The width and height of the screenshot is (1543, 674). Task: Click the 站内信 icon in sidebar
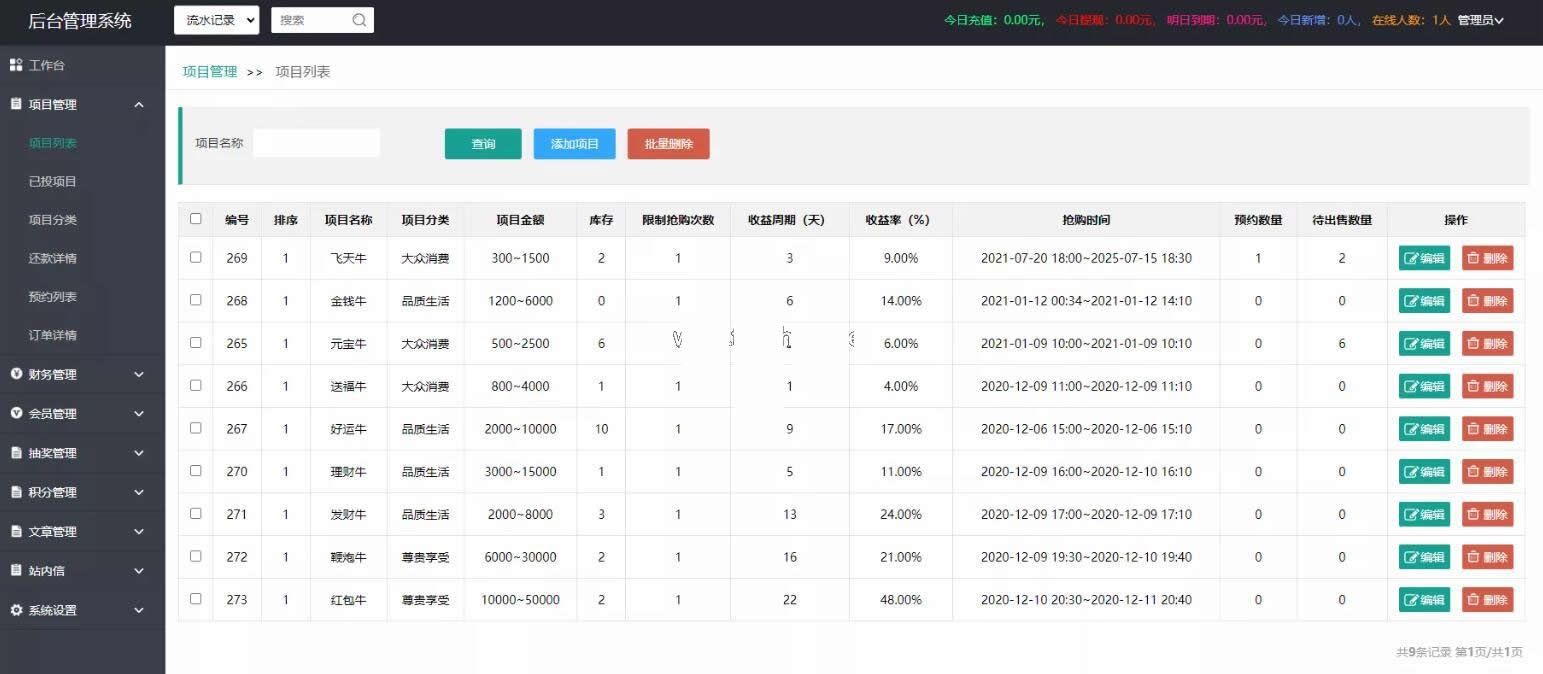pyautogui.click(x=16, y=570)
